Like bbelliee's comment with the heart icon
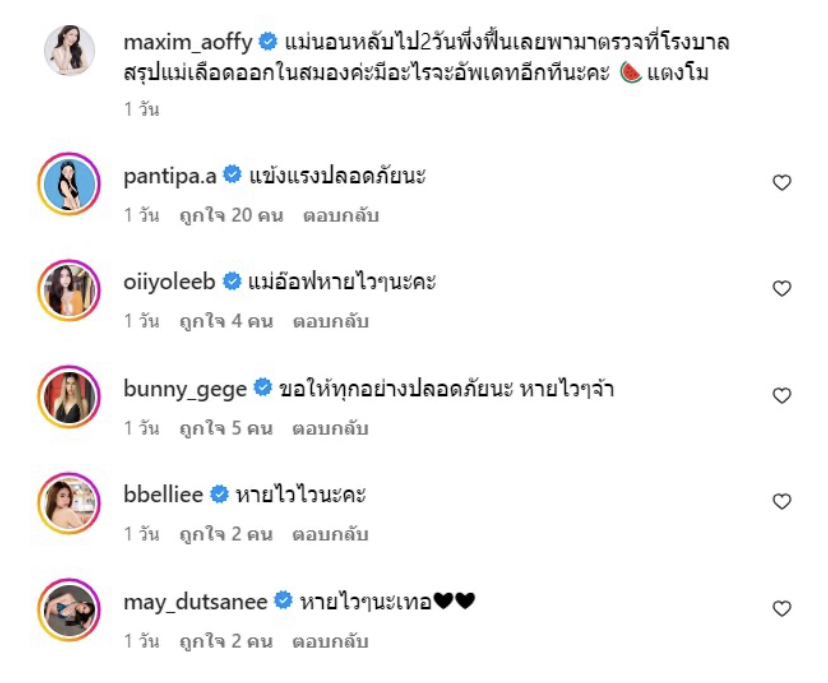Image resolution: width=828 pixels, height=683 pixels. click(782, 501)
